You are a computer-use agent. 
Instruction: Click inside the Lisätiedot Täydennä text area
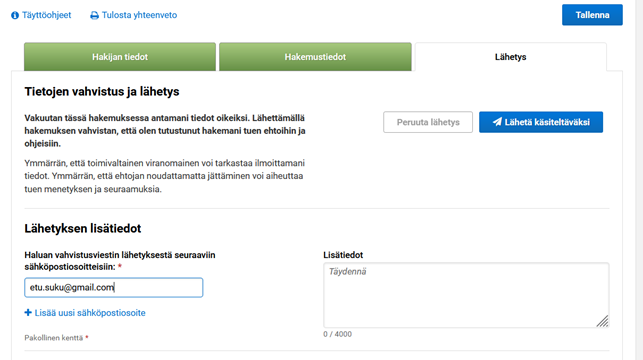click(x=466, y=295)
